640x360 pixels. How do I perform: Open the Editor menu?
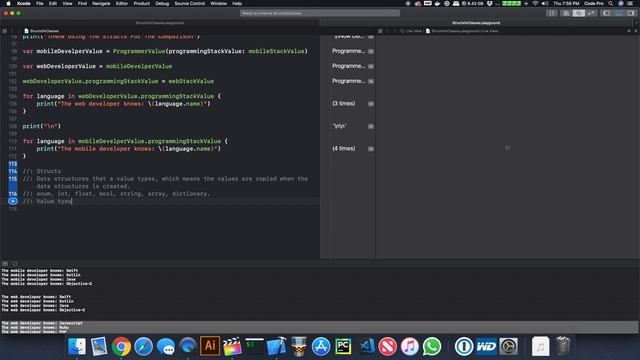click(x=122, y=3)
